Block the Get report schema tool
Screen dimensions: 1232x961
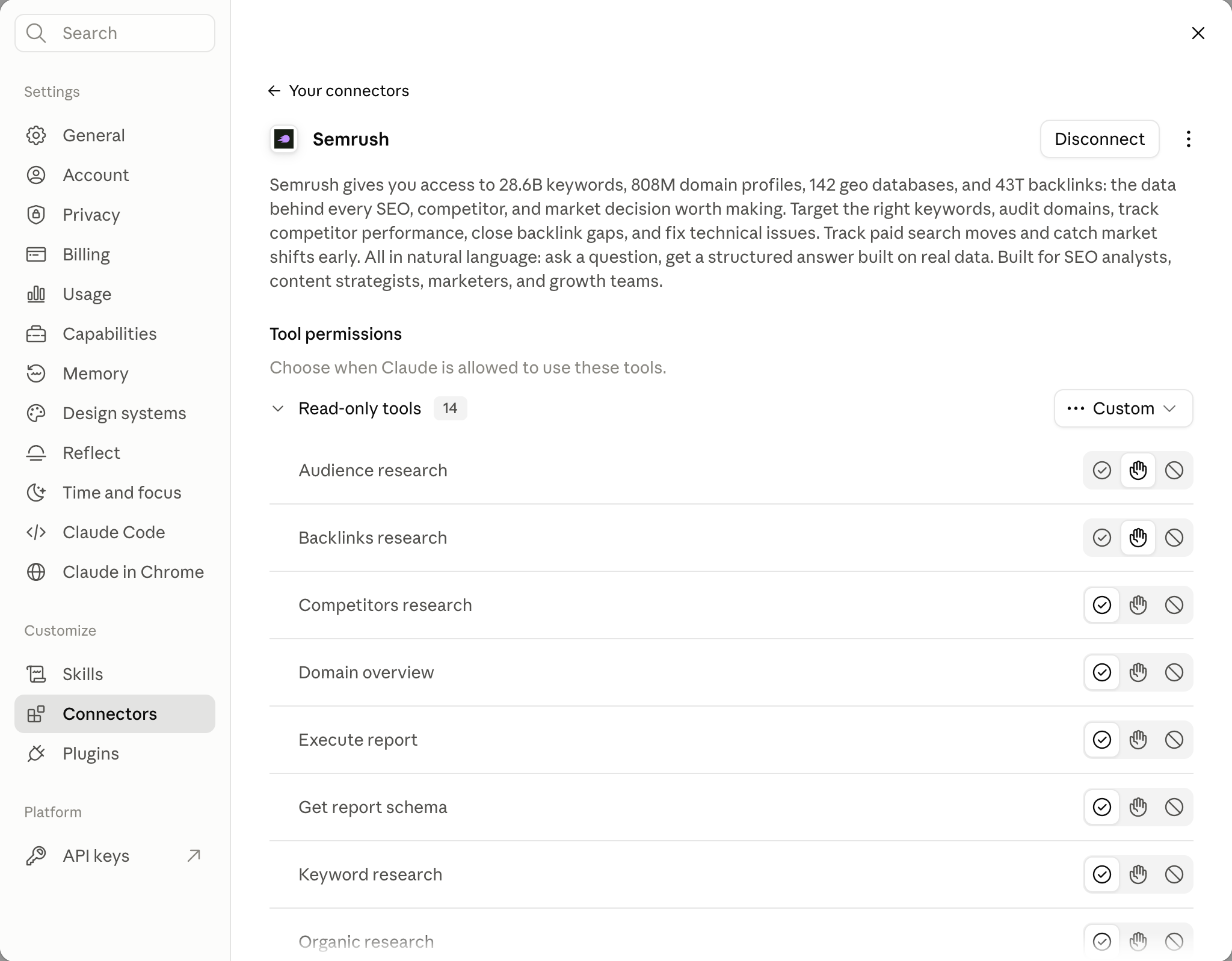pyautogui.click(x=1174, y=807)
